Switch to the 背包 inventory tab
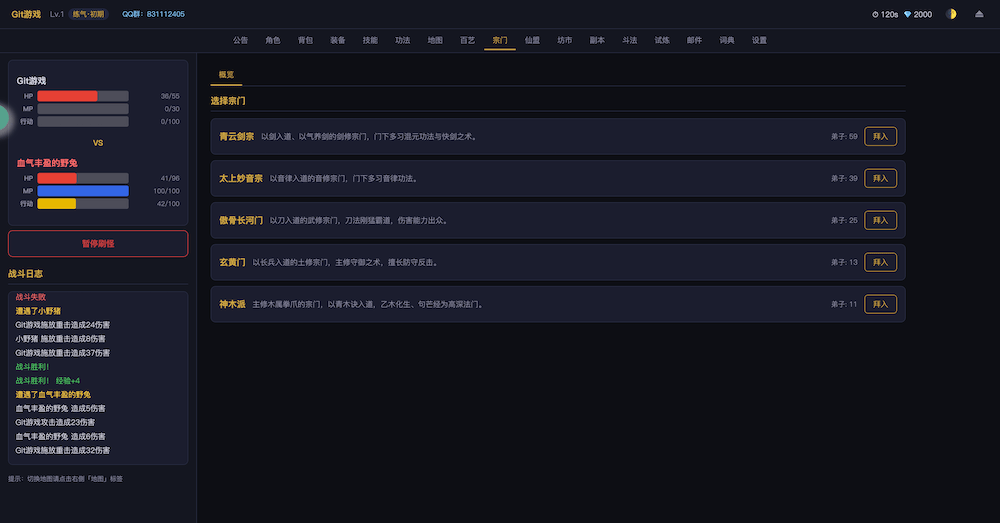This screenshot has width=1000, height=523. point(305,40)
